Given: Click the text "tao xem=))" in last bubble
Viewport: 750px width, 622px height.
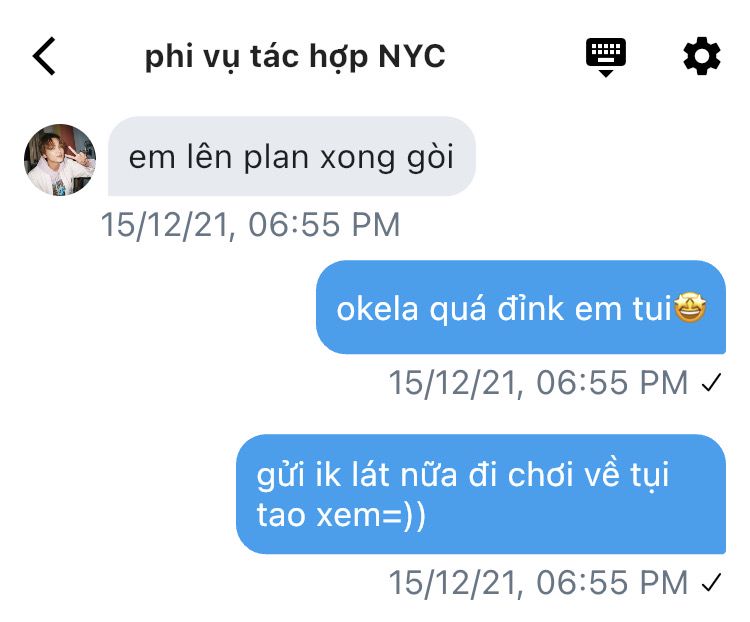Looking at the screenshot, I should pos(341,516).
